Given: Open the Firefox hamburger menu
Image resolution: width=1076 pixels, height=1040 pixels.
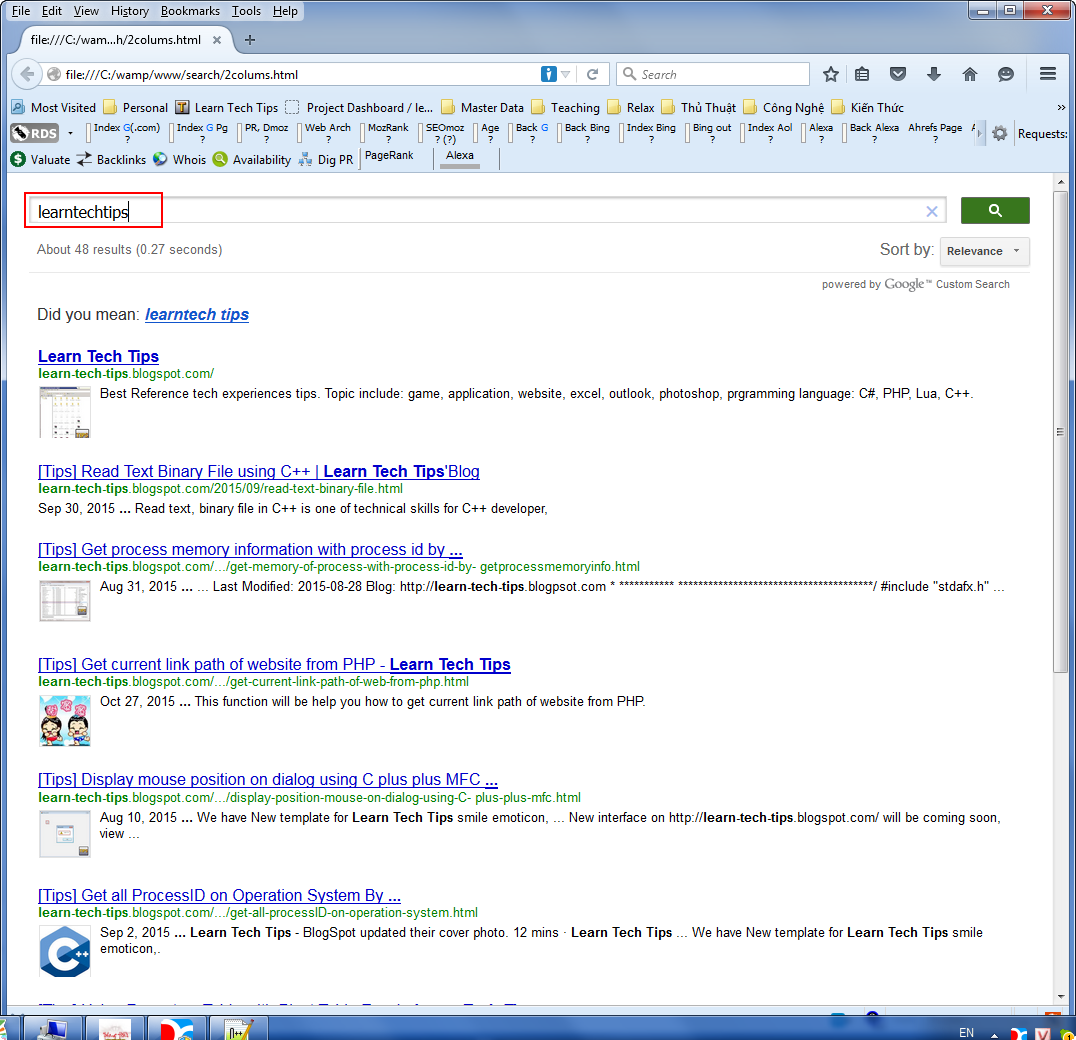Looking at the screenshot, I should pyautogui.click(x=1047, y=73).
